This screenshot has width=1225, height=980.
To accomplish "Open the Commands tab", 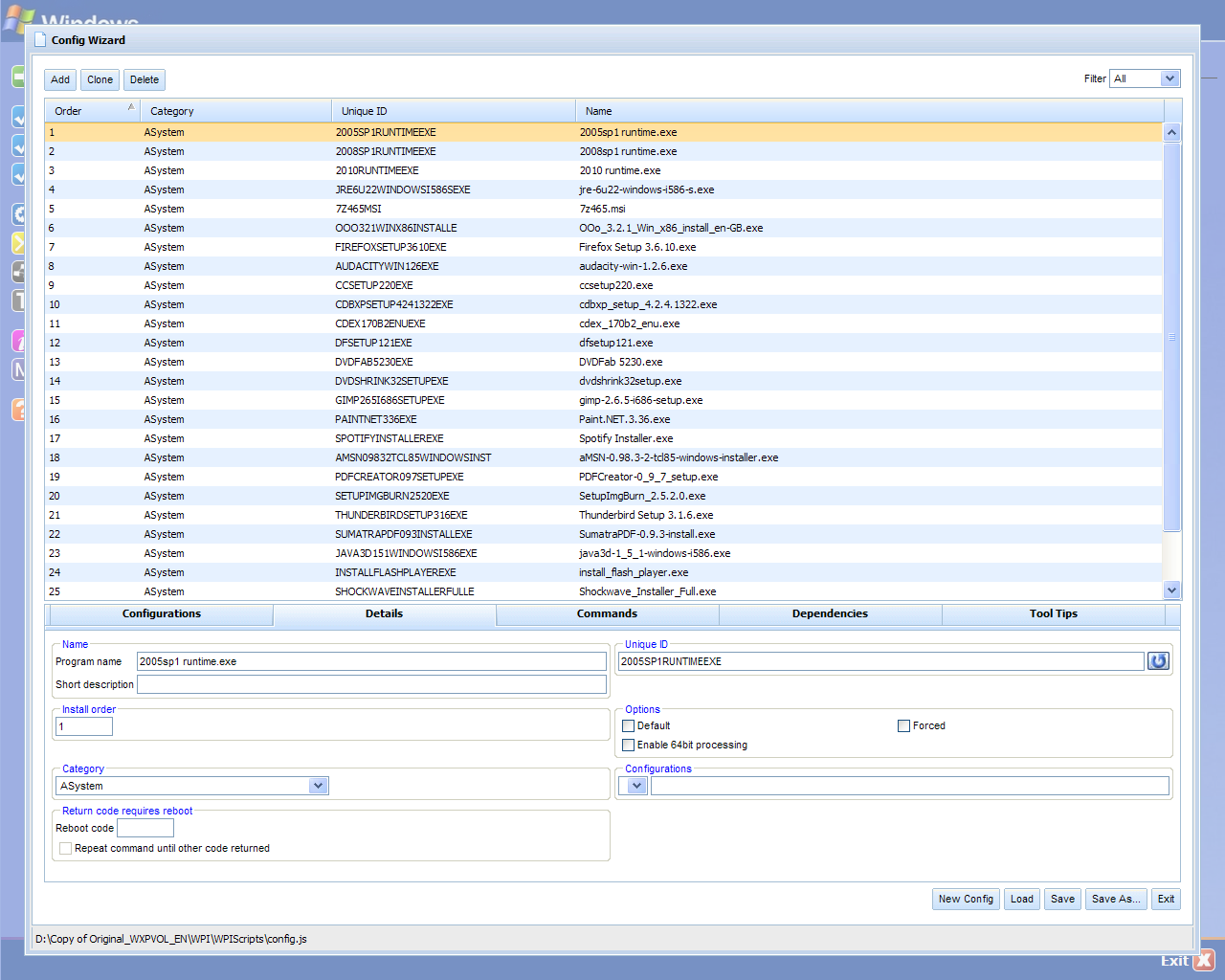I will 607,614.
